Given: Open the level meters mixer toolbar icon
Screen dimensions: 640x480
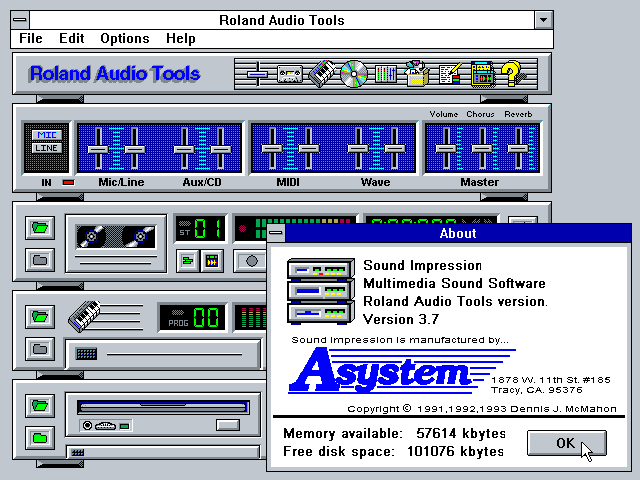Looking at the screenshot, I should 386,74.
